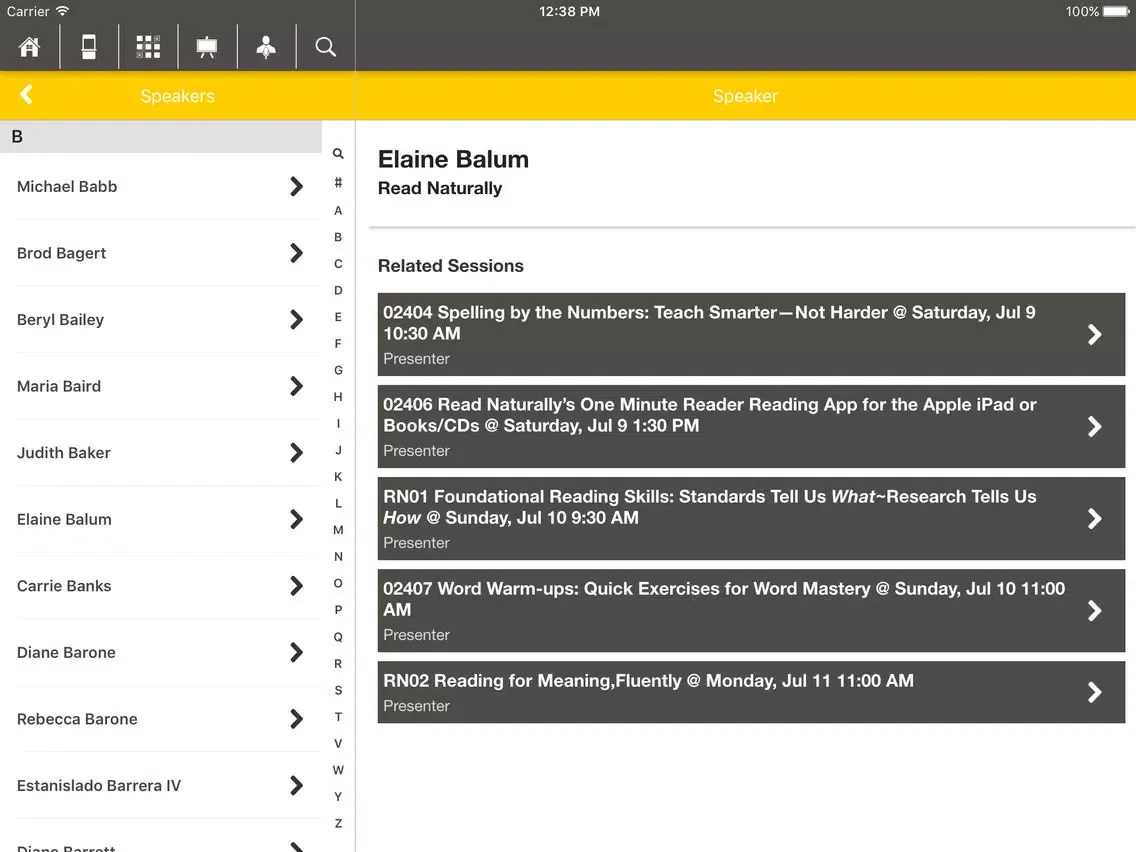The width and height of the screenshot is (1136, 852).
Task: Tap the B section header in list
Action: point(161,136)
